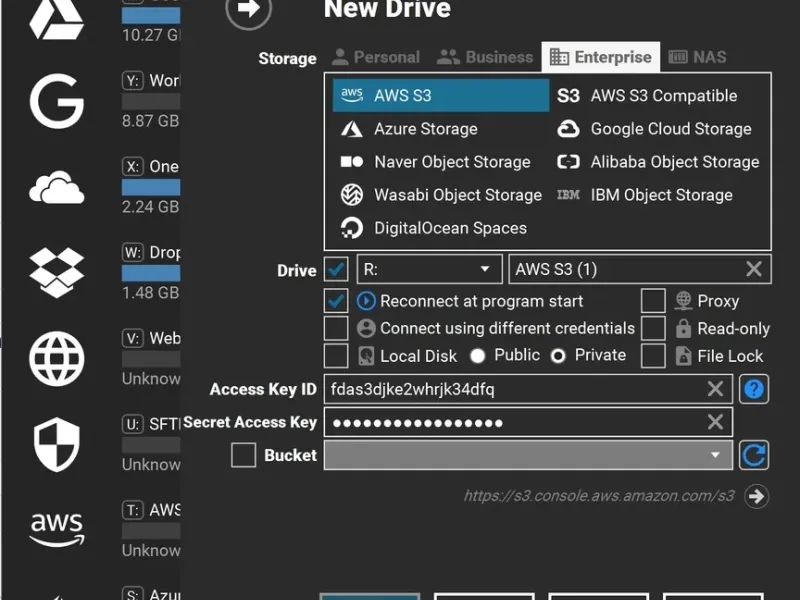This screenshot has width=800, height=600.
Task: Clear the drive name AWS S3 (1)
Action: (754, 269)
